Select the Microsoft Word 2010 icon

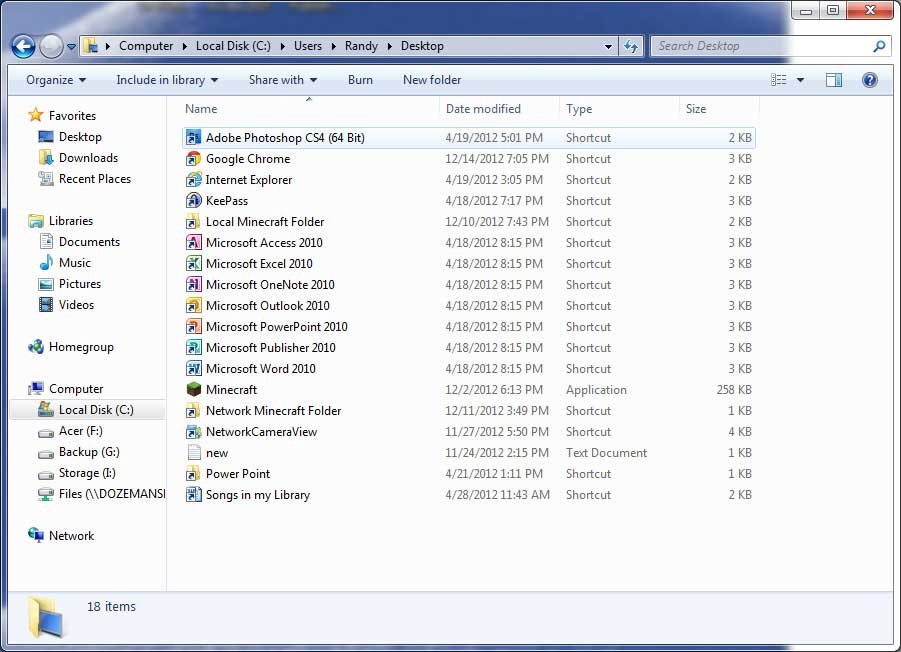pos(194,369)
